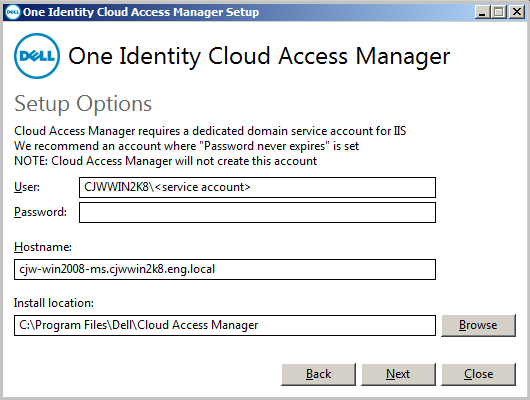Click the Close button at bottom

point(478,374)
